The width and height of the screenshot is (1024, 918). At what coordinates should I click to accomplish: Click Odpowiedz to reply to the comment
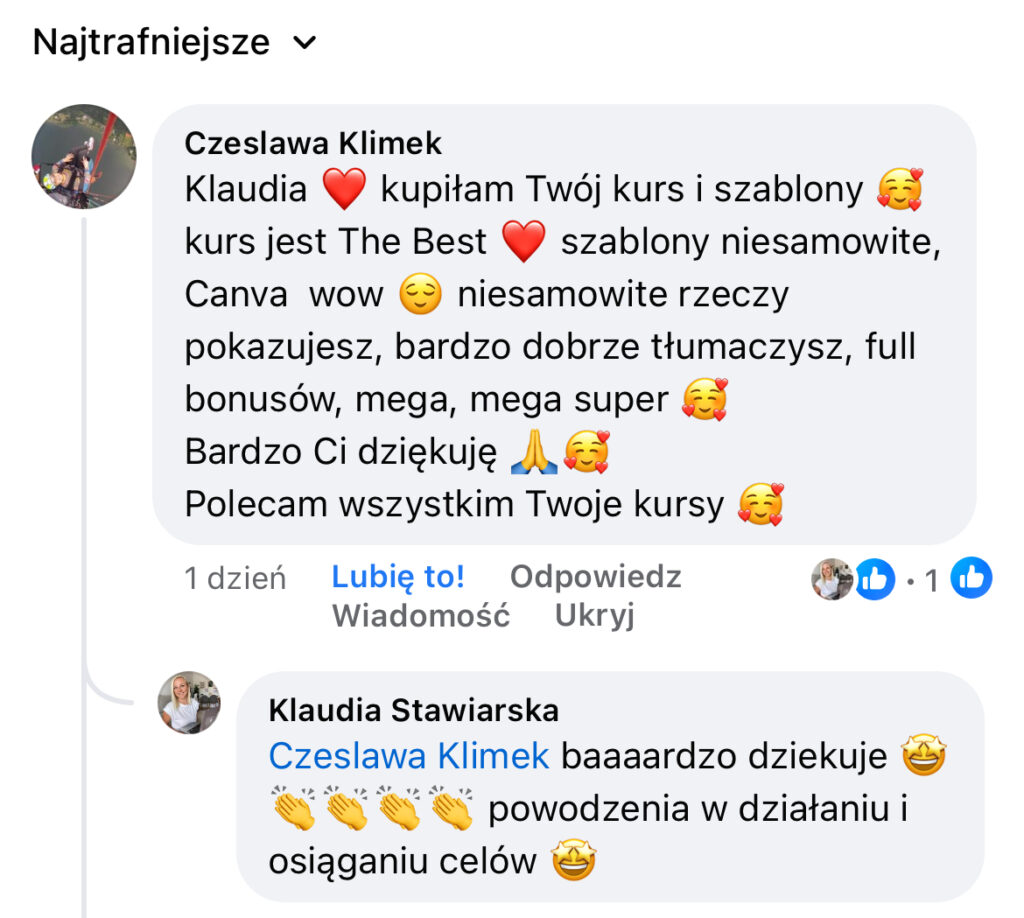[596, 577]
